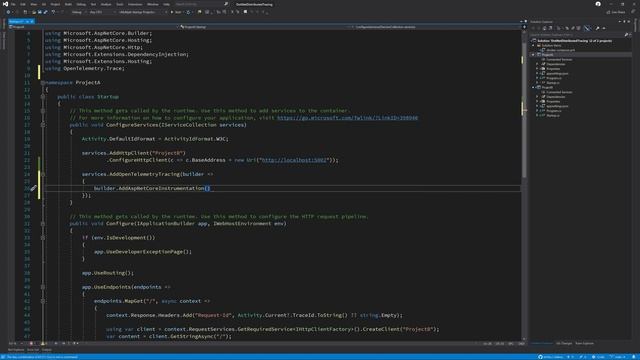Close the open editor tab
Image resolution: width=640 pixels, height=360 pixels.
32,21
